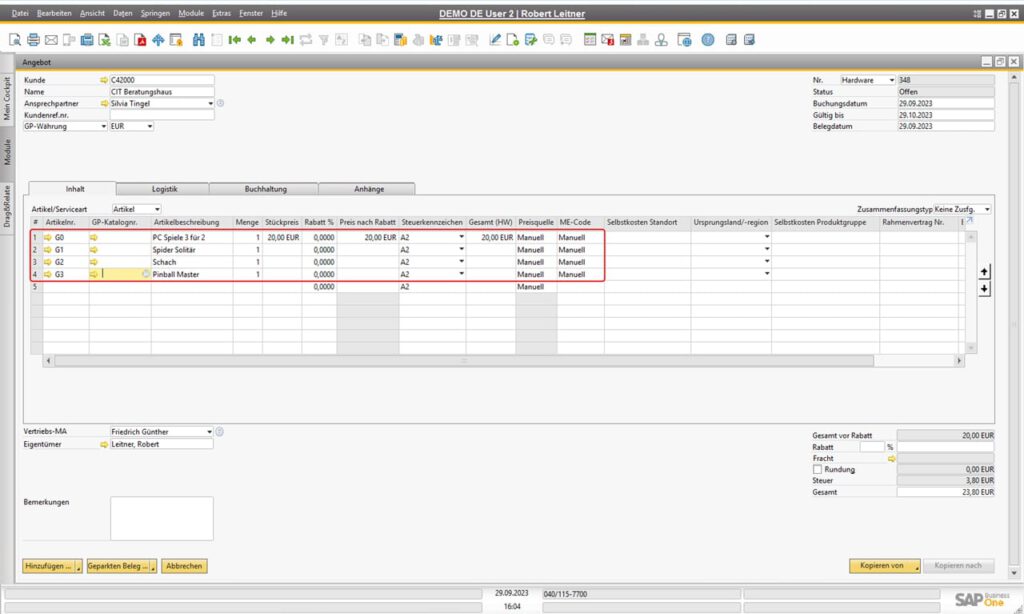Open the Bearbeiten menu

[54, 13]
